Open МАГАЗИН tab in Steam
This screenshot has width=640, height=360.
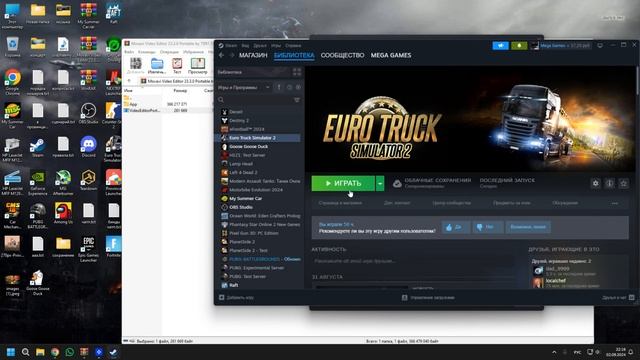[x=253, y=55]
